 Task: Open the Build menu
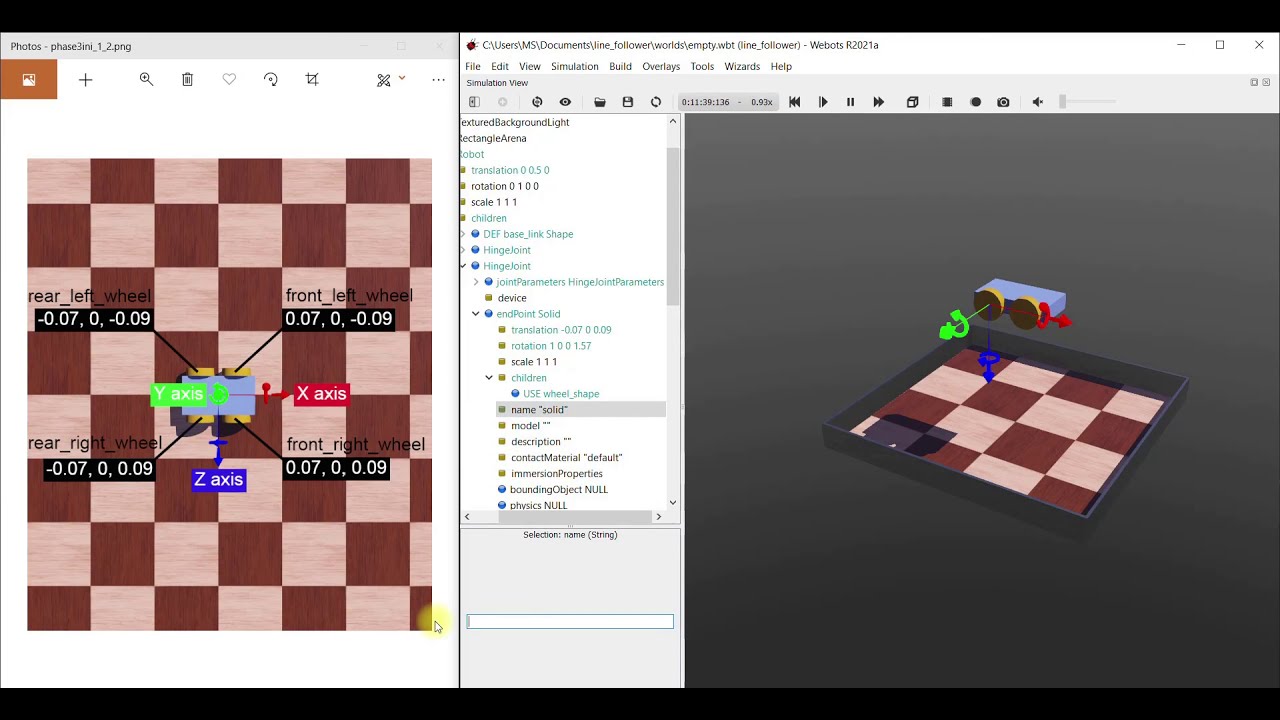pyautogui.click(x=621, y=67)
